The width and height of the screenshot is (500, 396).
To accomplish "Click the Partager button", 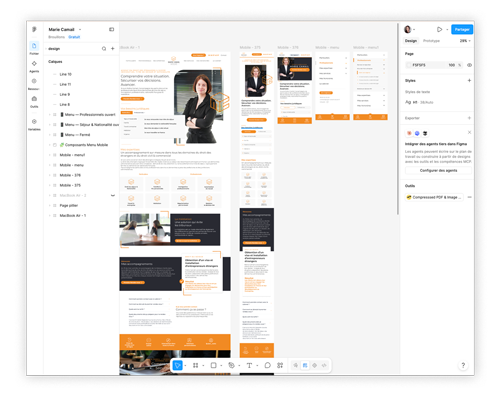I will pos(462,29).
